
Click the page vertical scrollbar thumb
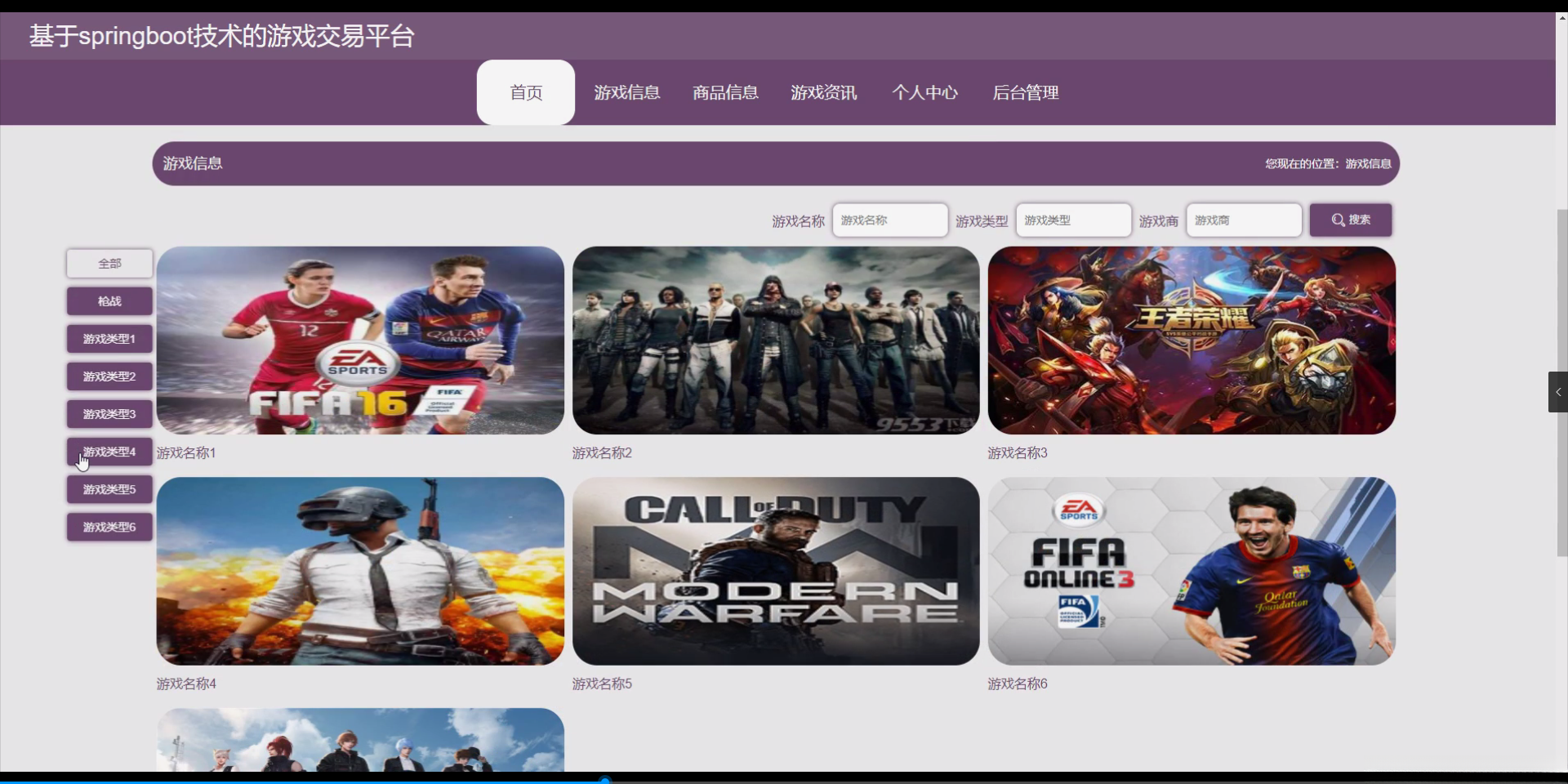(1562, 382)
